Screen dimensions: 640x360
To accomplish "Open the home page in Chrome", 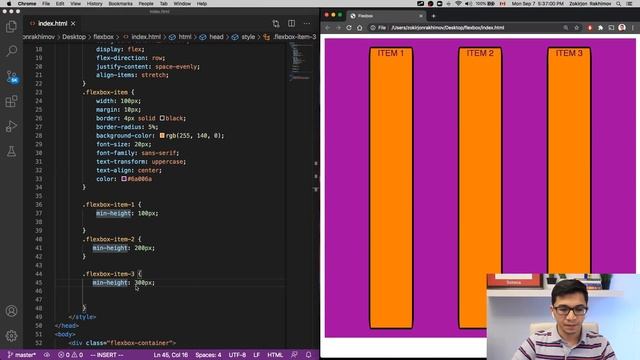I will (x=360, y=28).
